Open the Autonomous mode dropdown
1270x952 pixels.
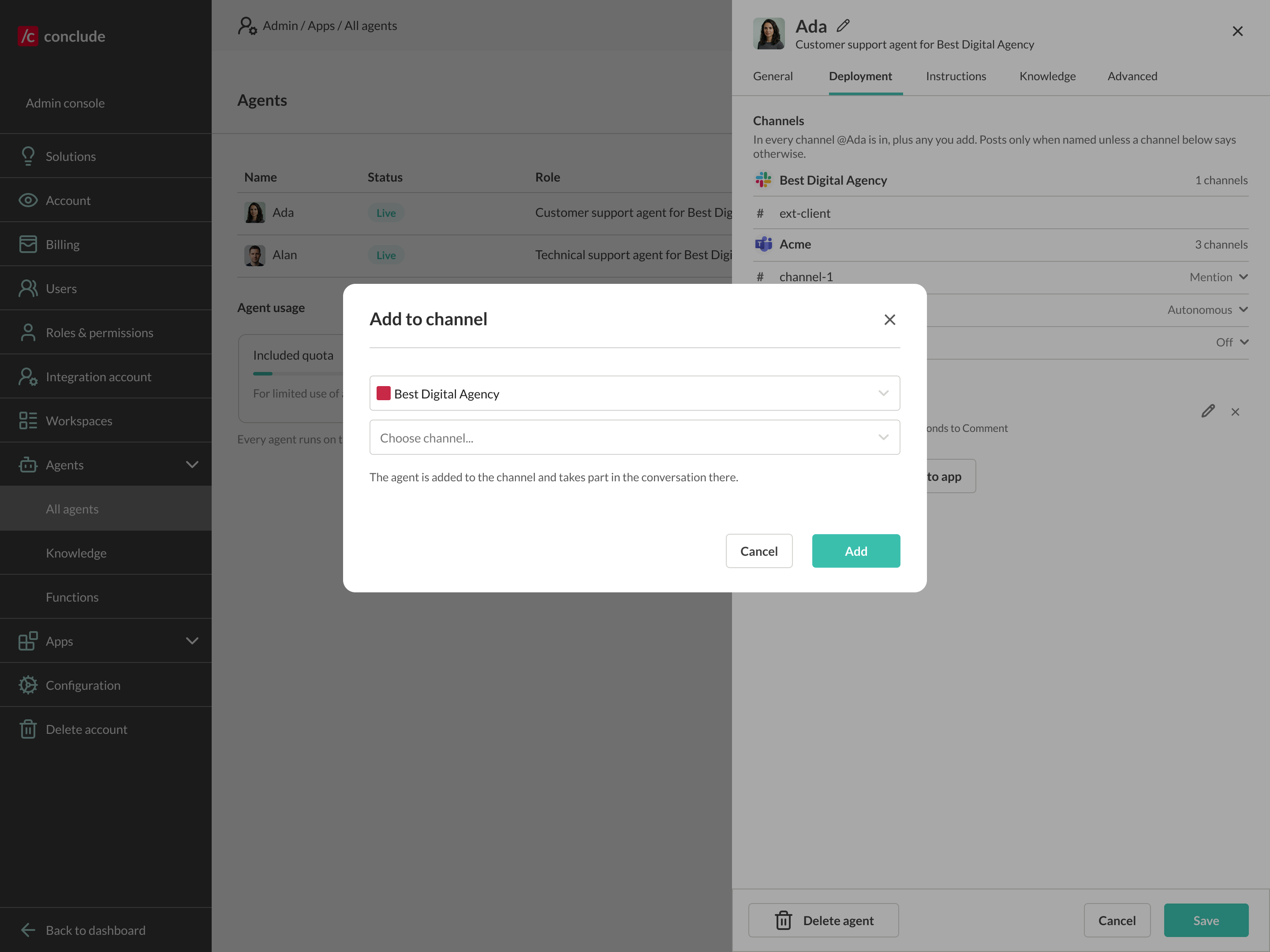1208,310
